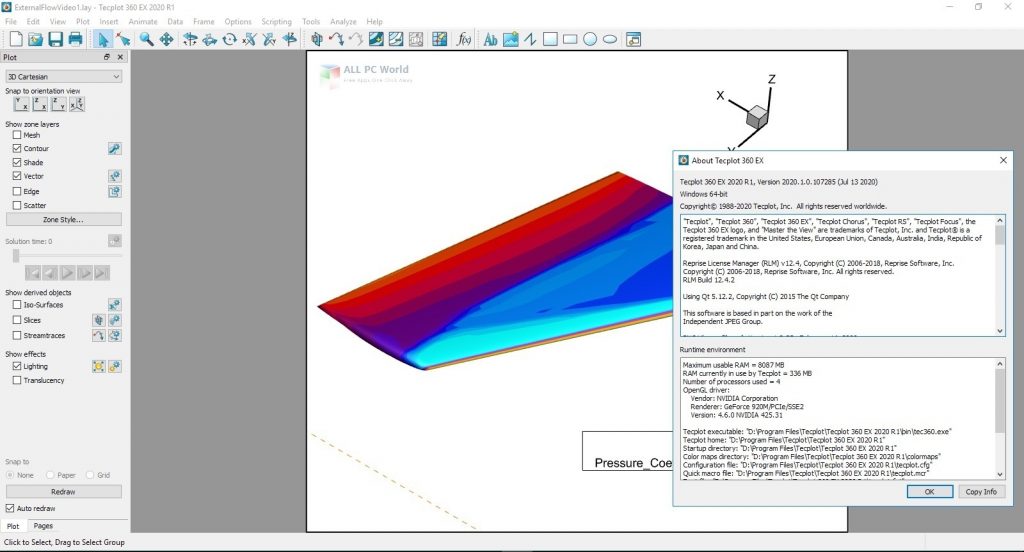This screenshot has width=1024, height=552.
Task: Open the File menu
Action: coord(11,22)
